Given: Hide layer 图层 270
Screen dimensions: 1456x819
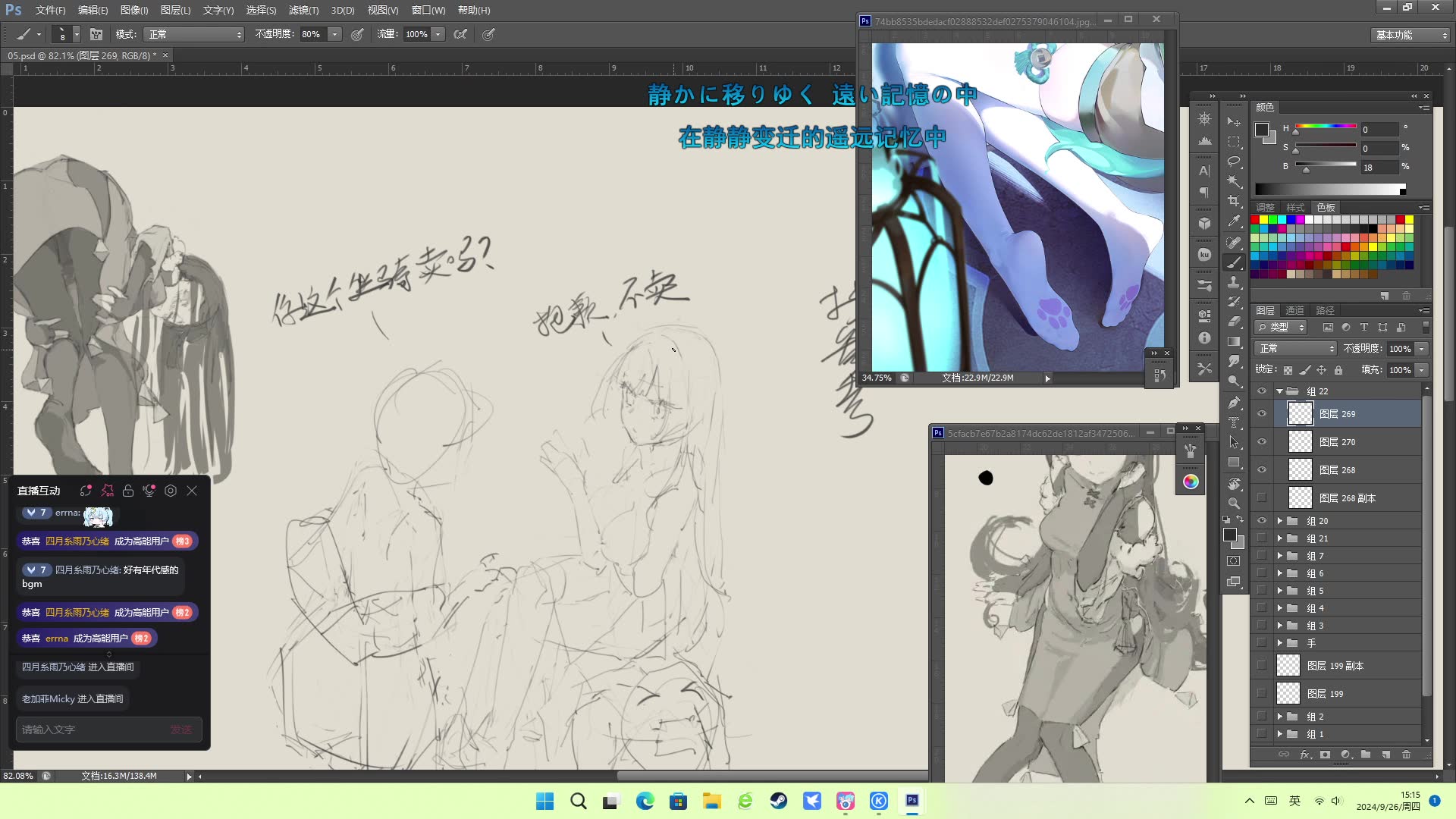Looking at the screenshot, I should pyautogui.click(x=1262, y=442).
